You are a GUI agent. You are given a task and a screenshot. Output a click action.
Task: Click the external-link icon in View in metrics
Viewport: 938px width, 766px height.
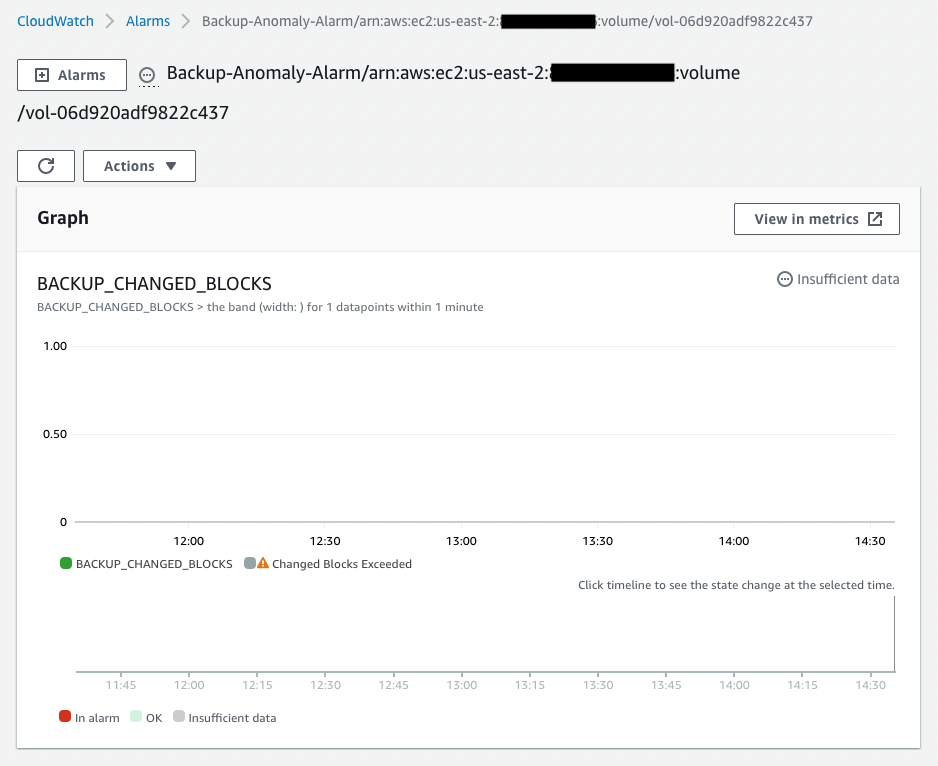[x=877, y=219]
